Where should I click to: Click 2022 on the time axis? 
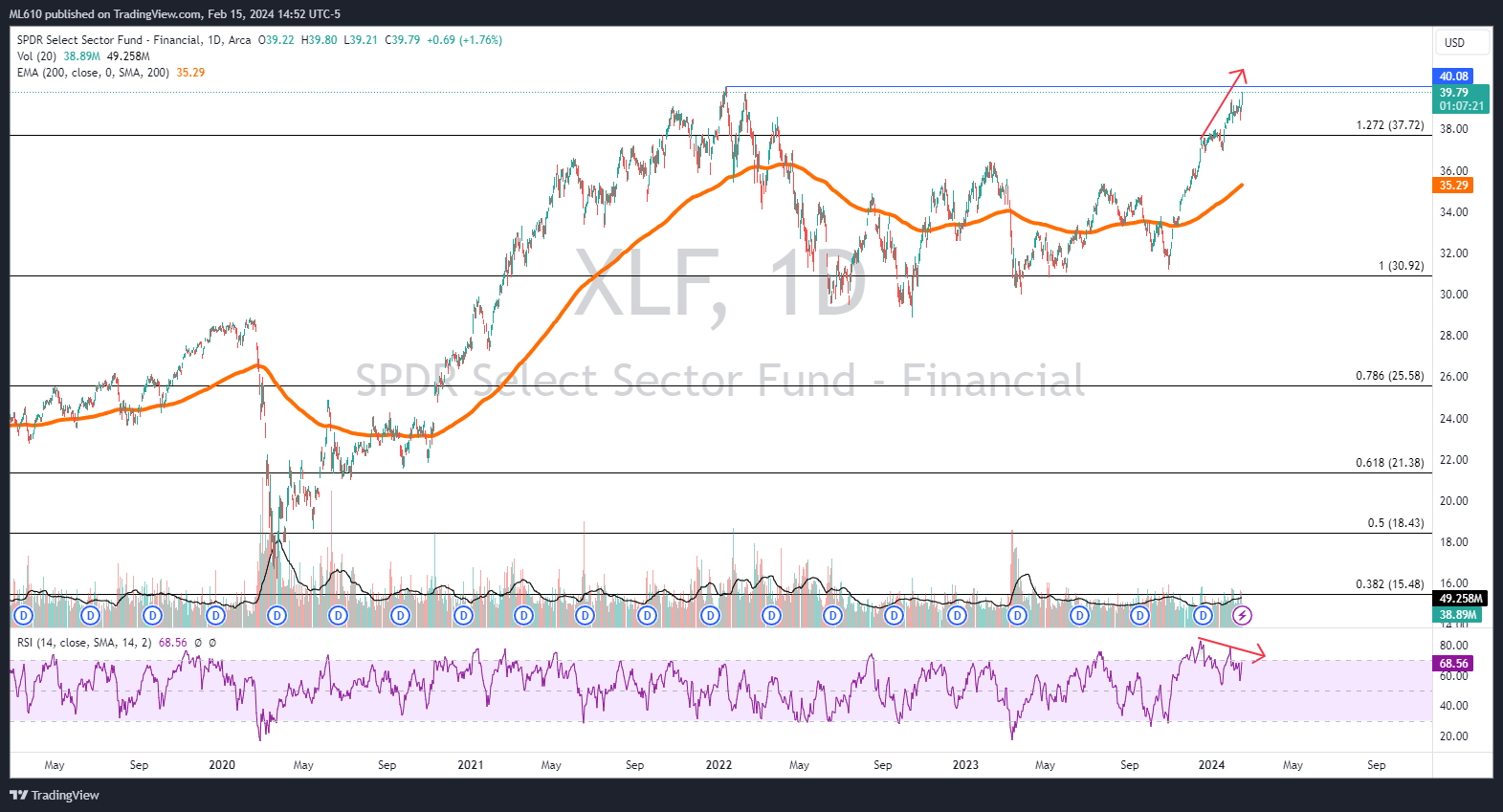(718, 765)
